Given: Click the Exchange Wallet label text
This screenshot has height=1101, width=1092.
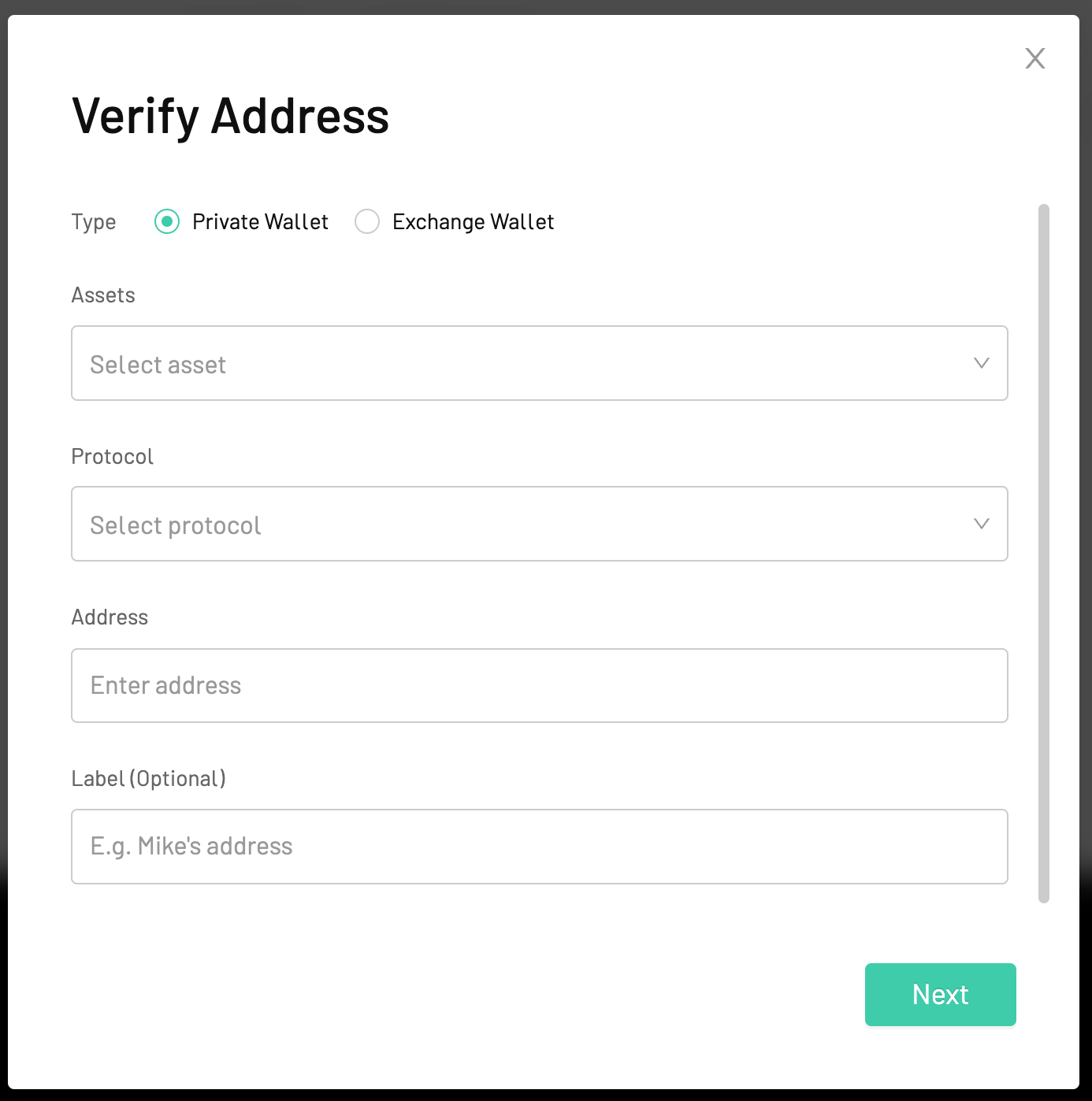Looking at the screenshot, I should pyautogui.click(x=473, y=222).
